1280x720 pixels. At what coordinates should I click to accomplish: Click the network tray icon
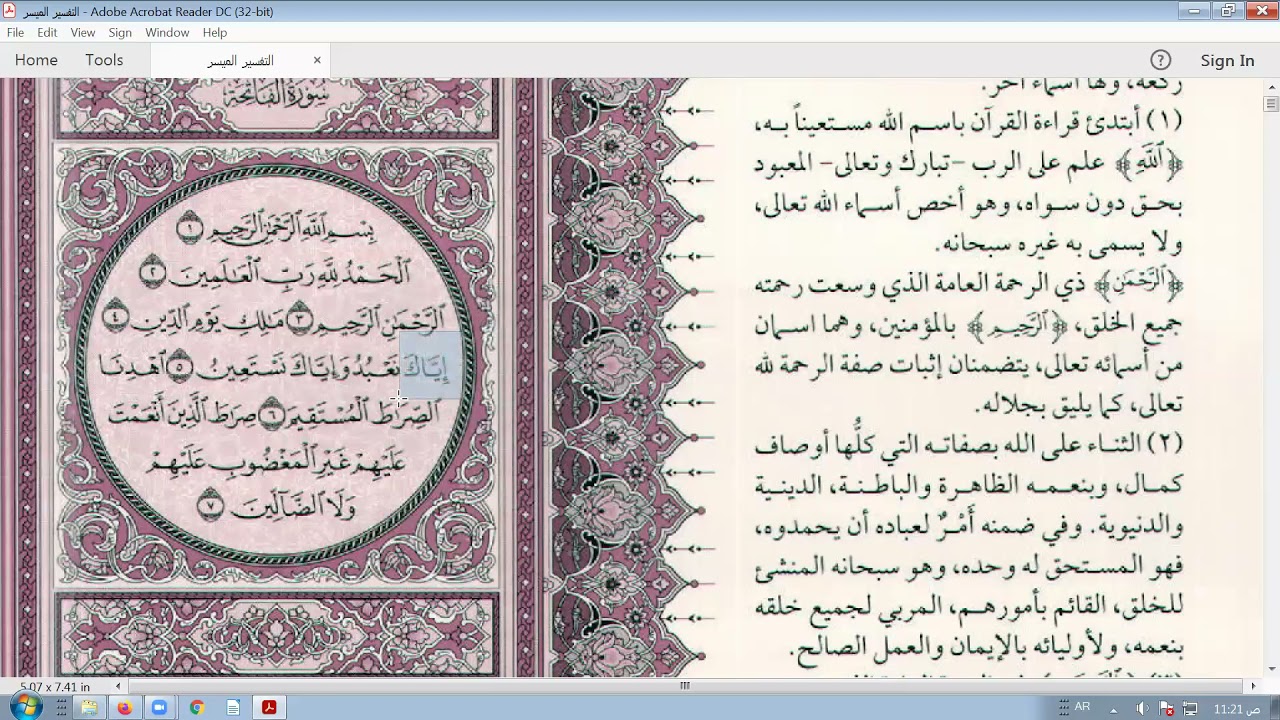(1190, 709)
